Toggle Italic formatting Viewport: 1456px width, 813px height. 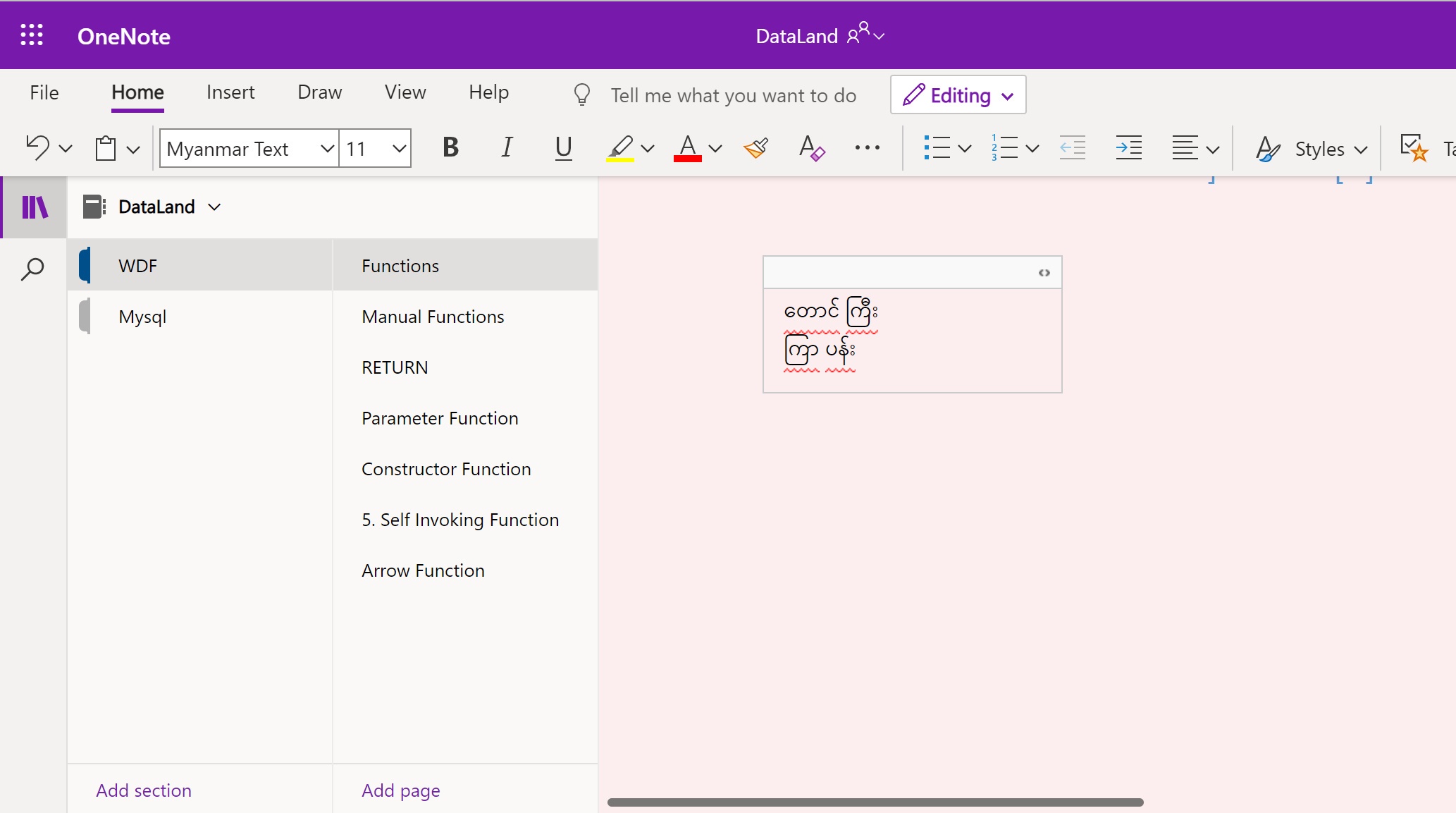pyautogui.click(x=507, y=148)
